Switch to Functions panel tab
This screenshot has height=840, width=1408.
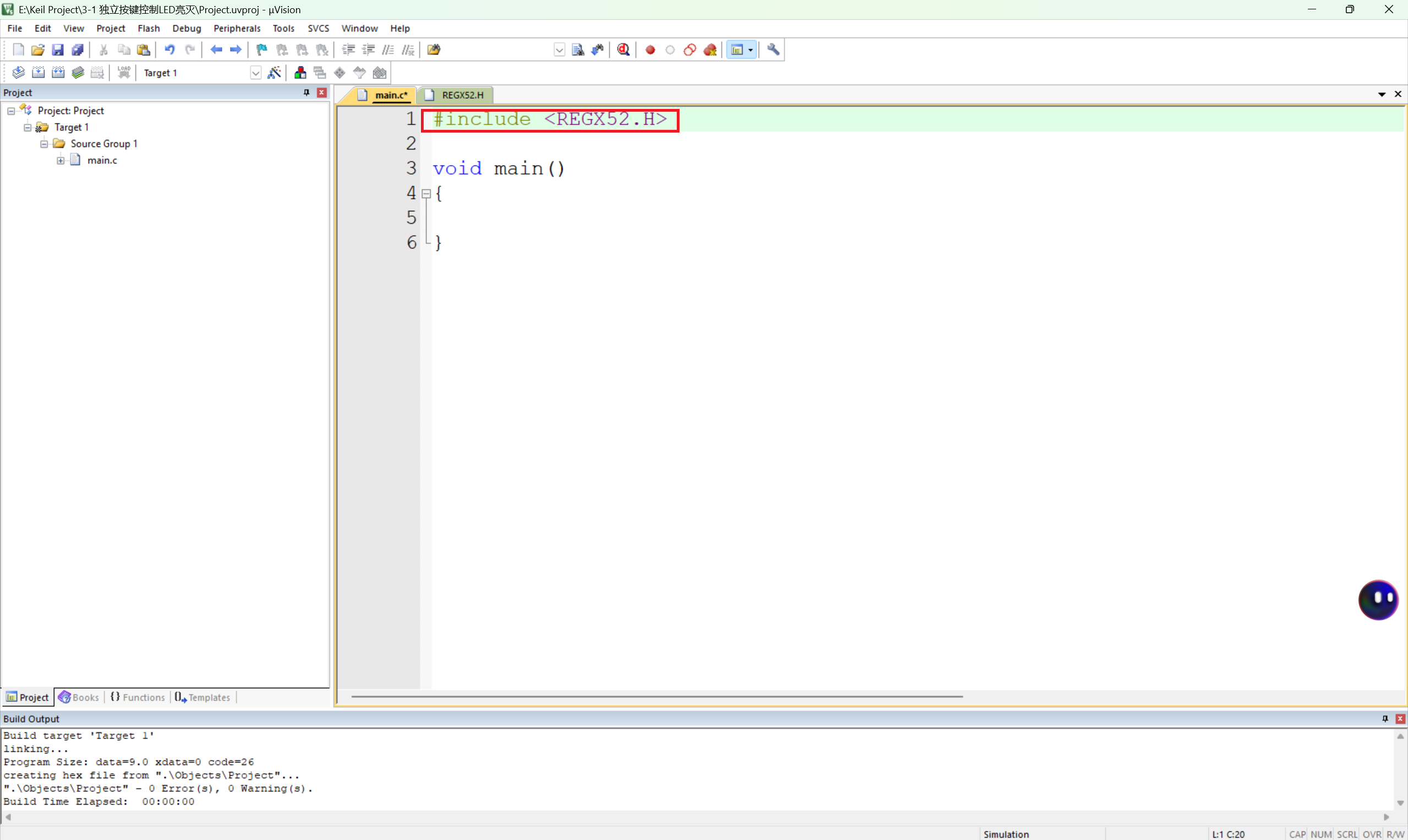point(138,698)
